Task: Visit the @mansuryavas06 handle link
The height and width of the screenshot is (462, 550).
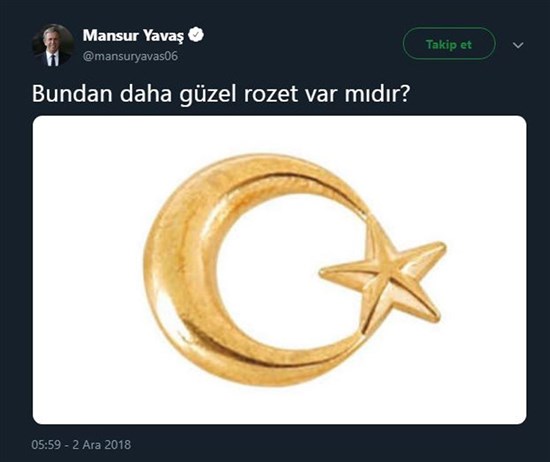Action: point(130,56)
